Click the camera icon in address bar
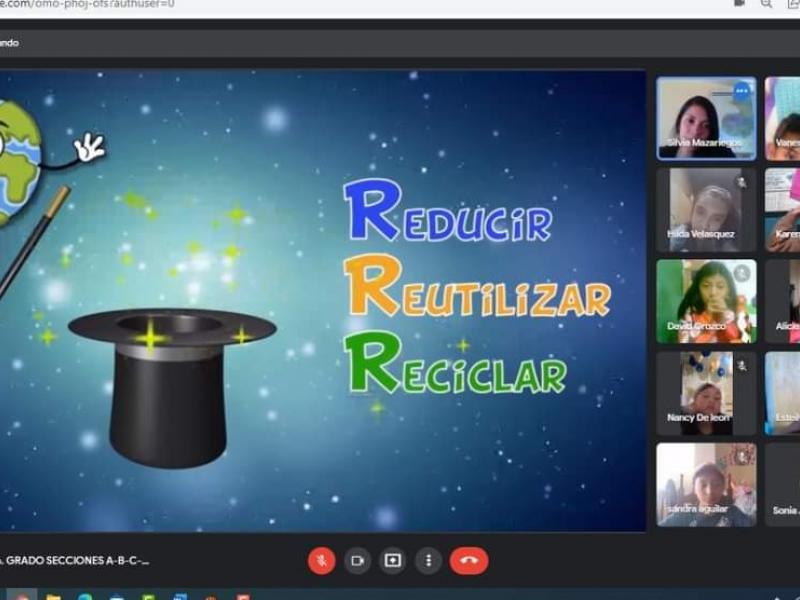Image resolution: width=800 pixels, height=600 pixels. click(740, 4)
